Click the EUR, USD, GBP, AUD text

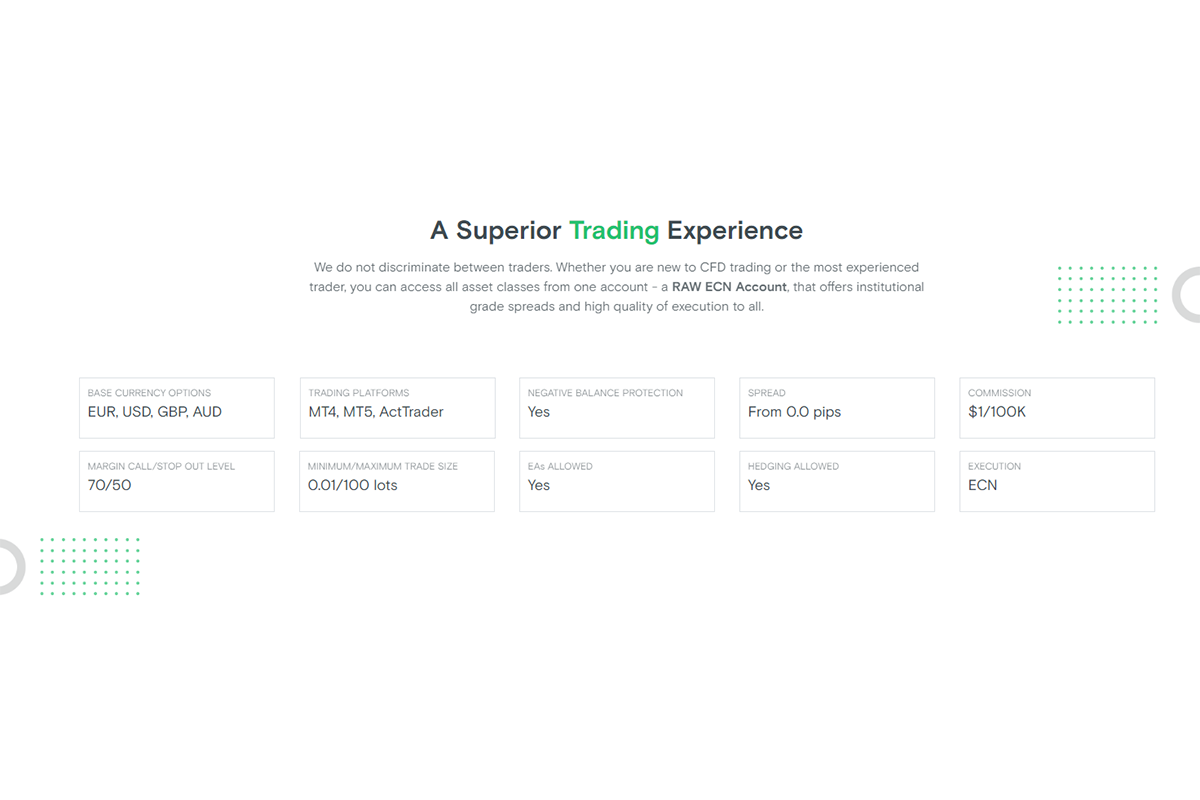[155, 412]
